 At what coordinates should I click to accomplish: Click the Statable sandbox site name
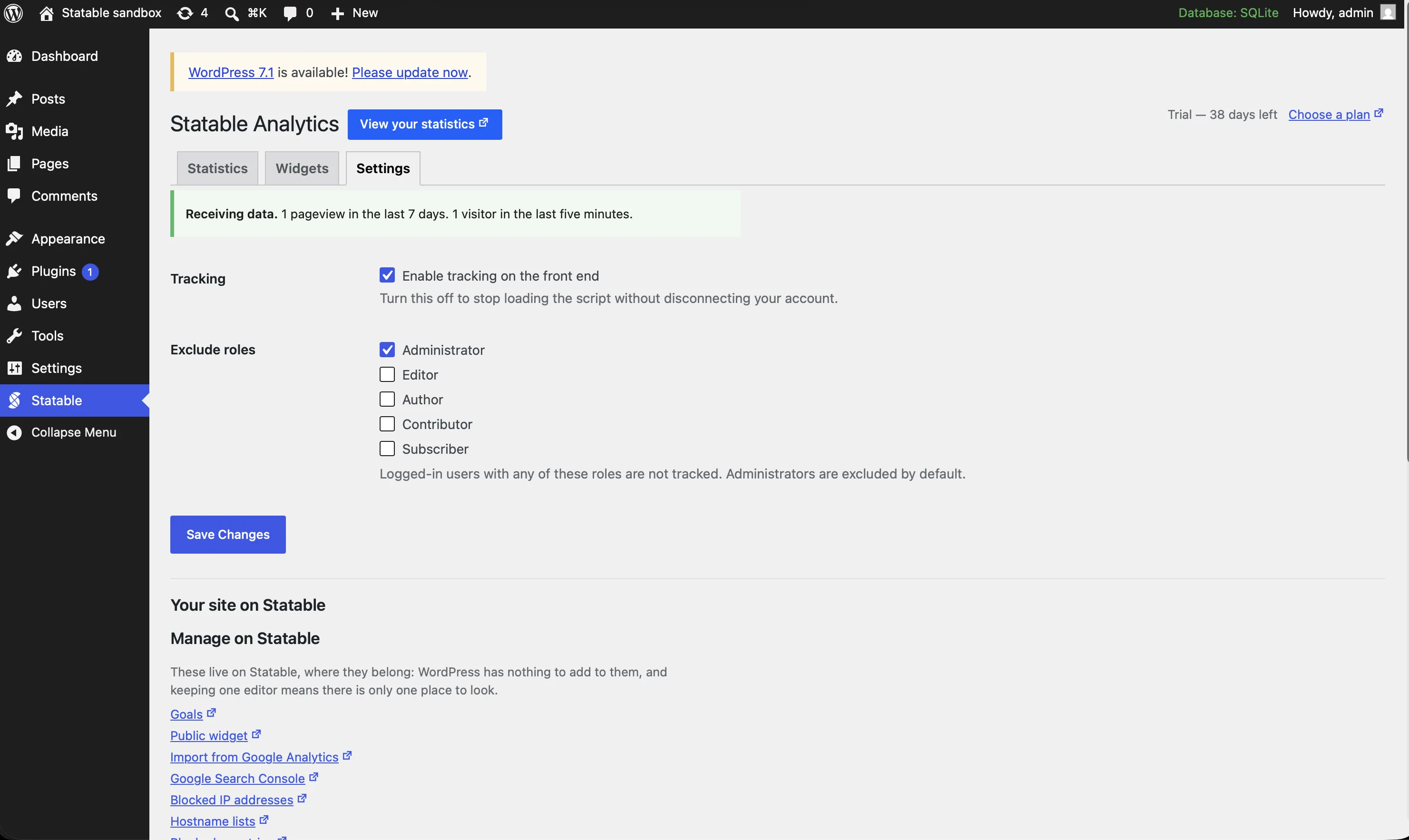(111, 13)
